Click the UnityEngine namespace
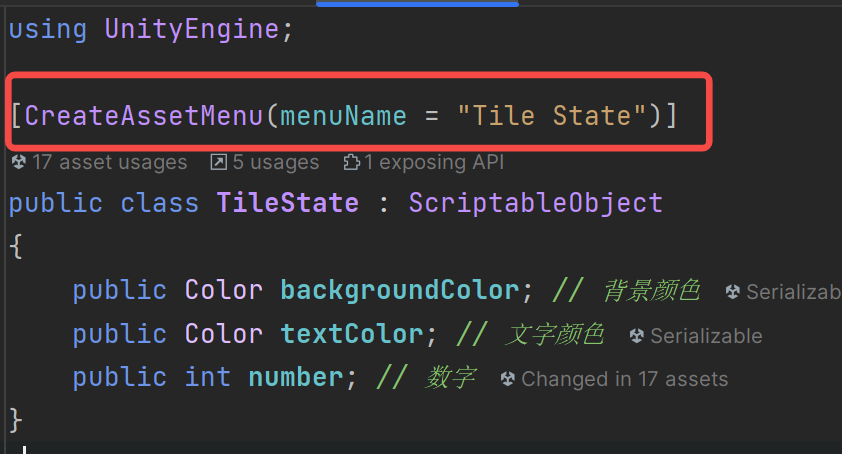842x454 pixels. click(191, 28)
